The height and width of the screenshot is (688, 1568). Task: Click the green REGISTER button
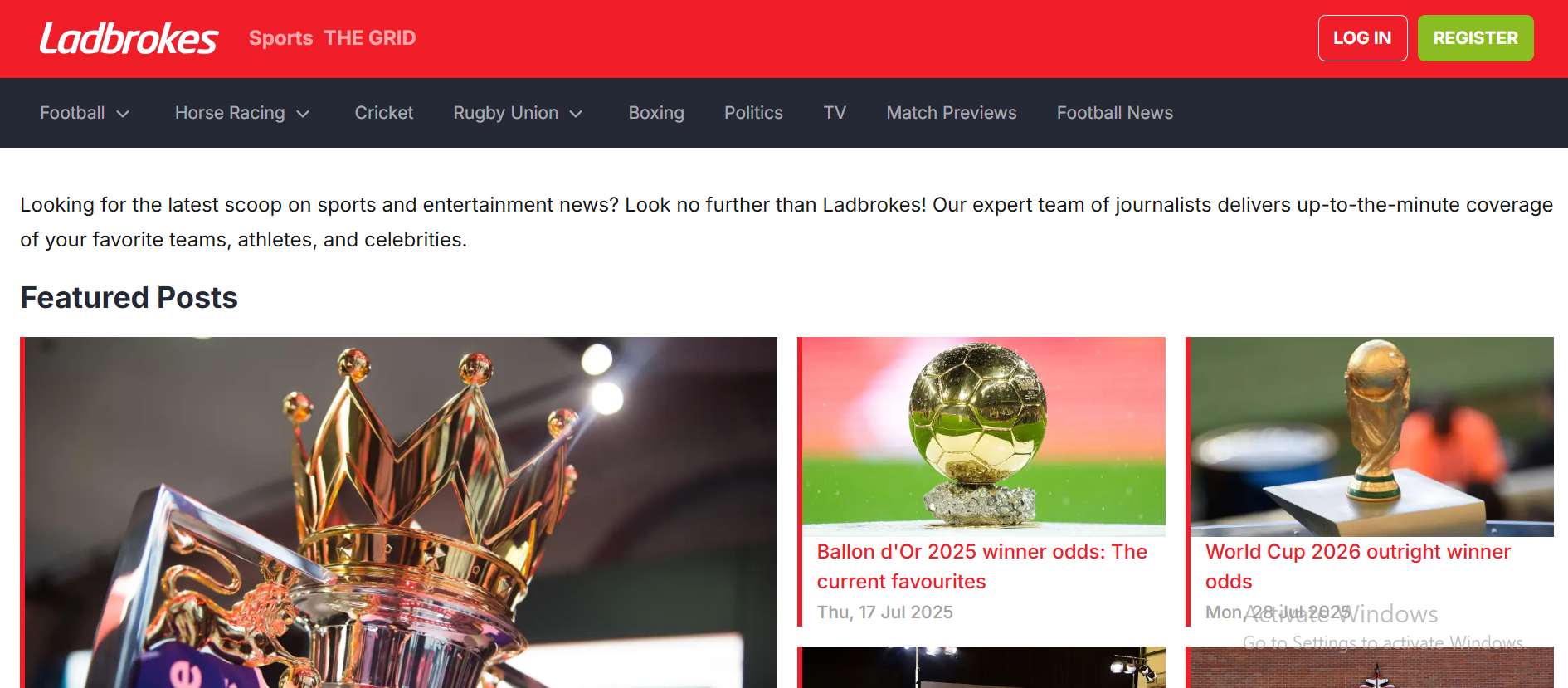[1475, 38]
